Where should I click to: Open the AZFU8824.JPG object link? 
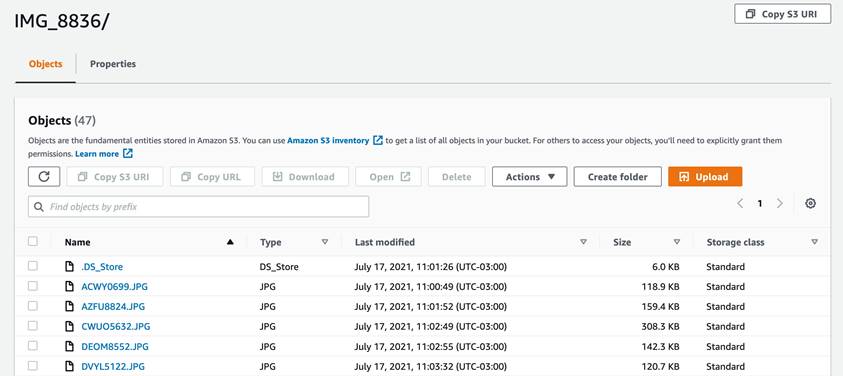113,307
